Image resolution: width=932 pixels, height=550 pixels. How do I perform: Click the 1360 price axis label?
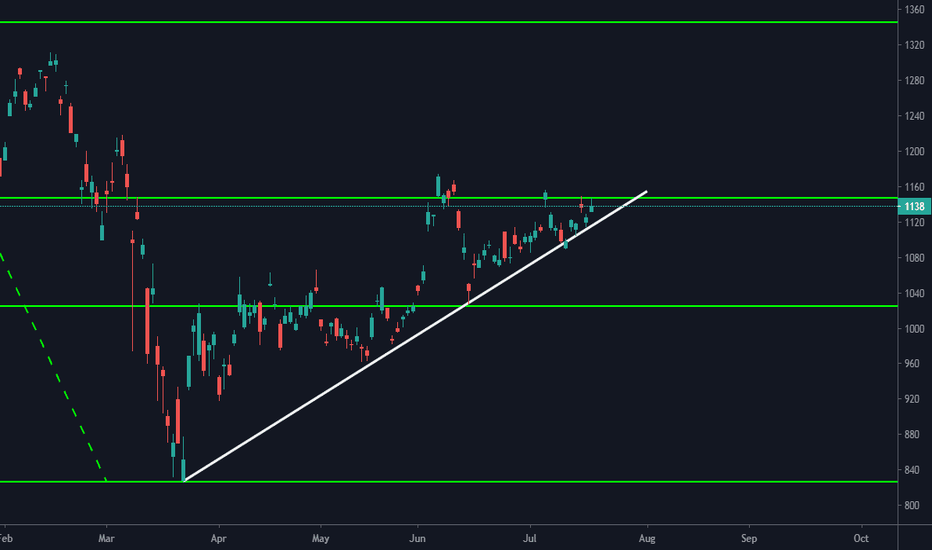click(915, 10)
